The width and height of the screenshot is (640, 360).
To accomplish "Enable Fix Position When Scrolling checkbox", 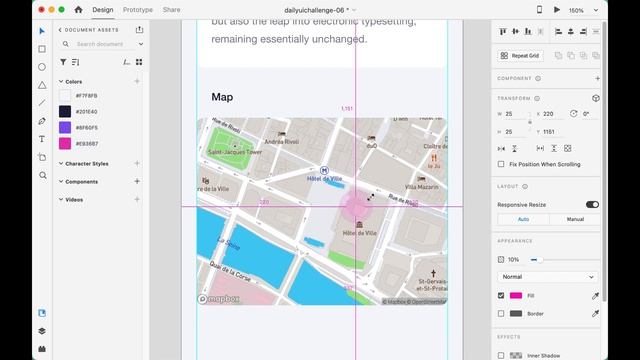I will [501, 164].
